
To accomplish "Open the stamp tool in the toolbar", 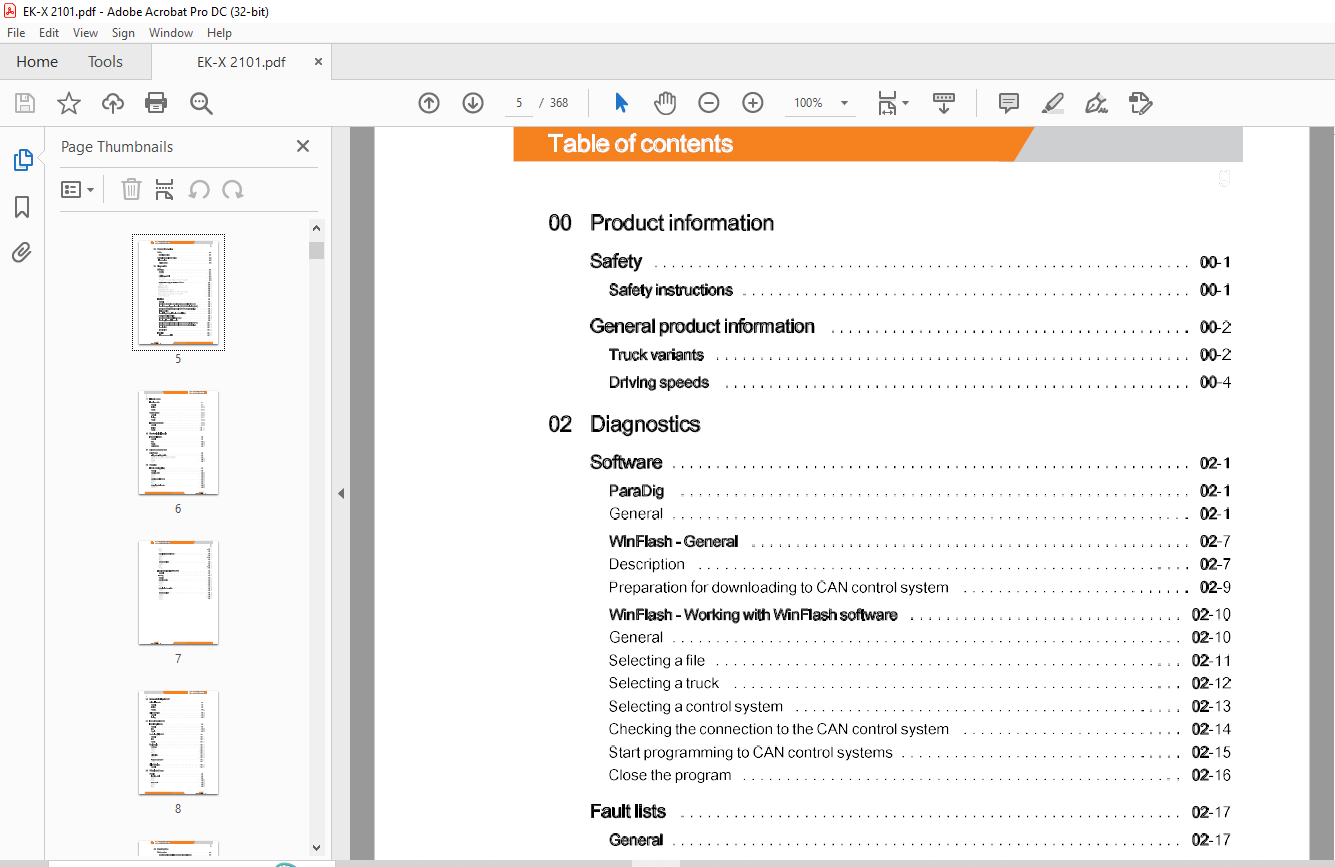I will coord(1141,103).
